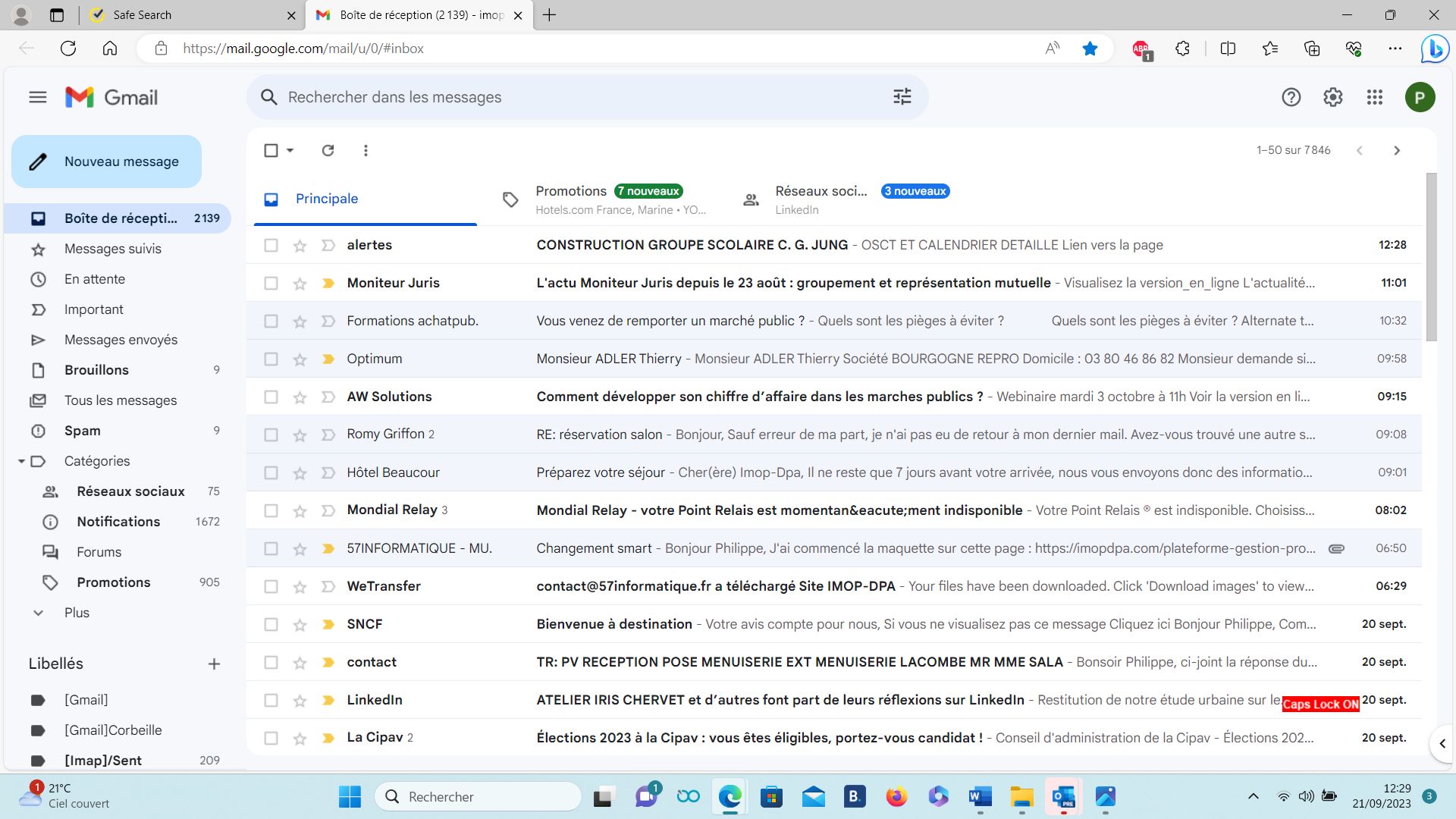Select the Mondial Relay email checkbox

[271, 510]
